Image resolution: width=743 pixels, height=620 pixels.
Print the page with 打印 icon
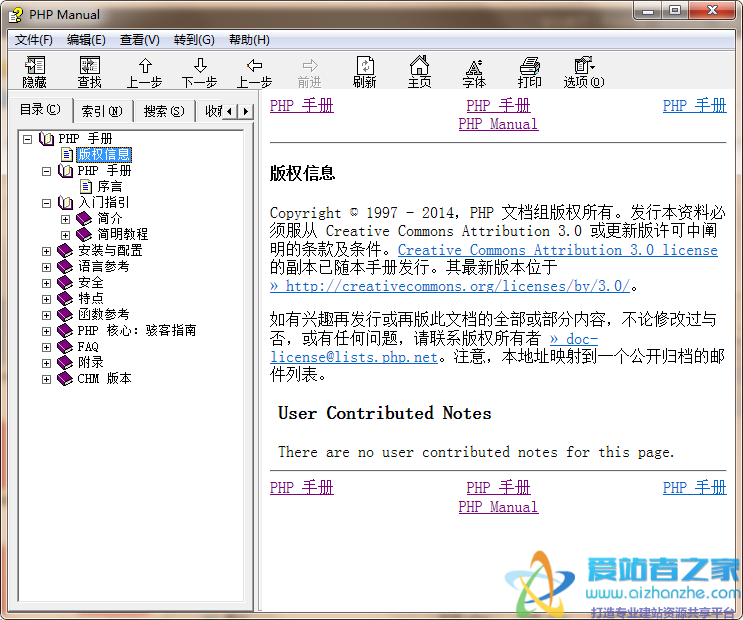click(529, 72)
